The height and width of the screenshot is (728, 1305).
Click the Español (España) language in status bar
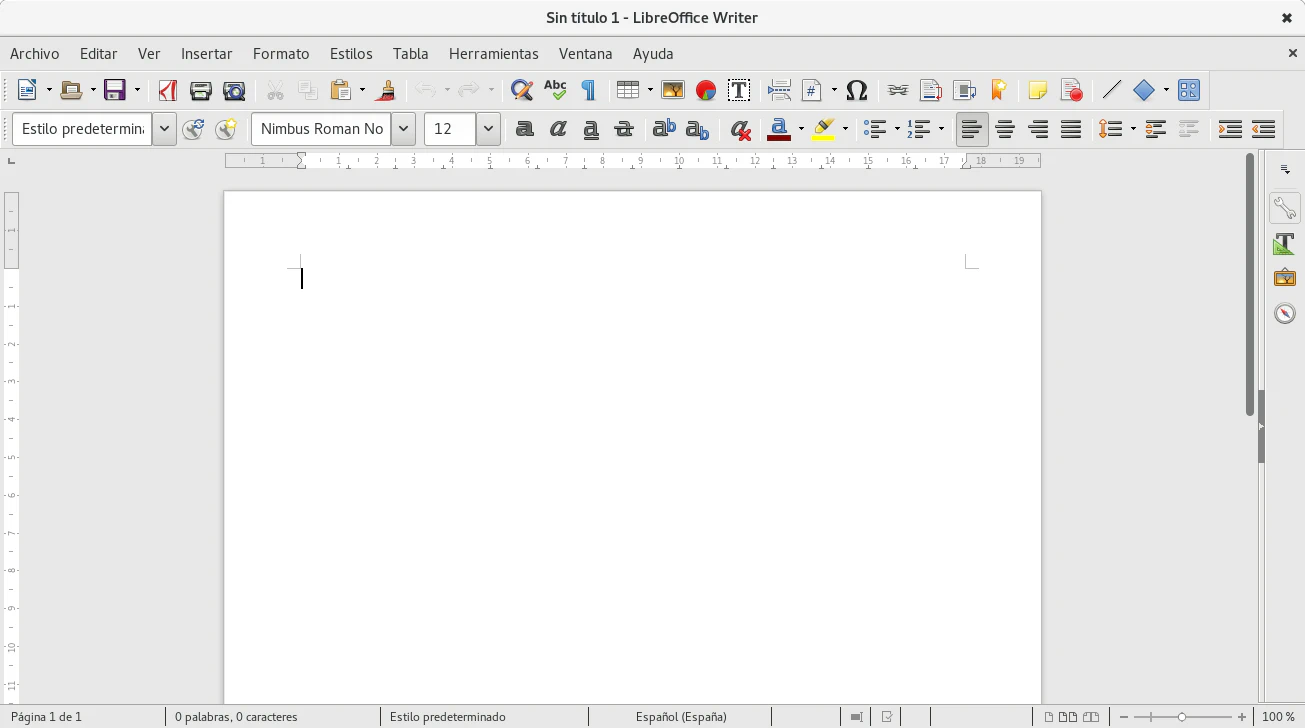point(681,717)
